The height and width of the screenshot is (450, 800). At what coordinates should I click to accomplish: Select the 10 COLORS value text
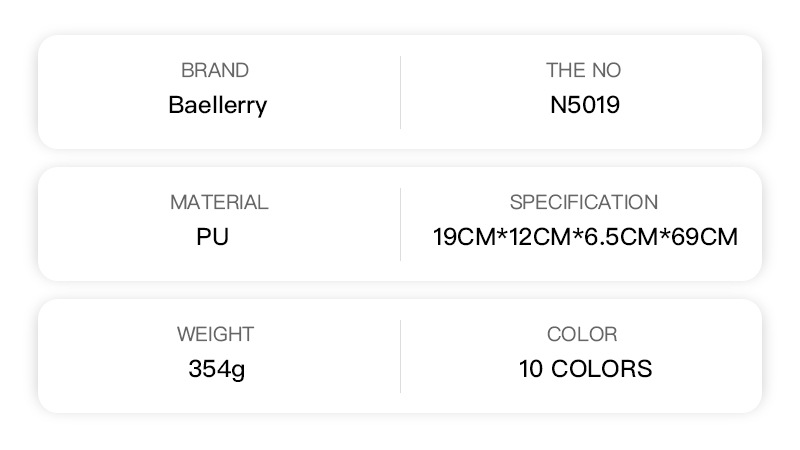(x=585, y=369)
